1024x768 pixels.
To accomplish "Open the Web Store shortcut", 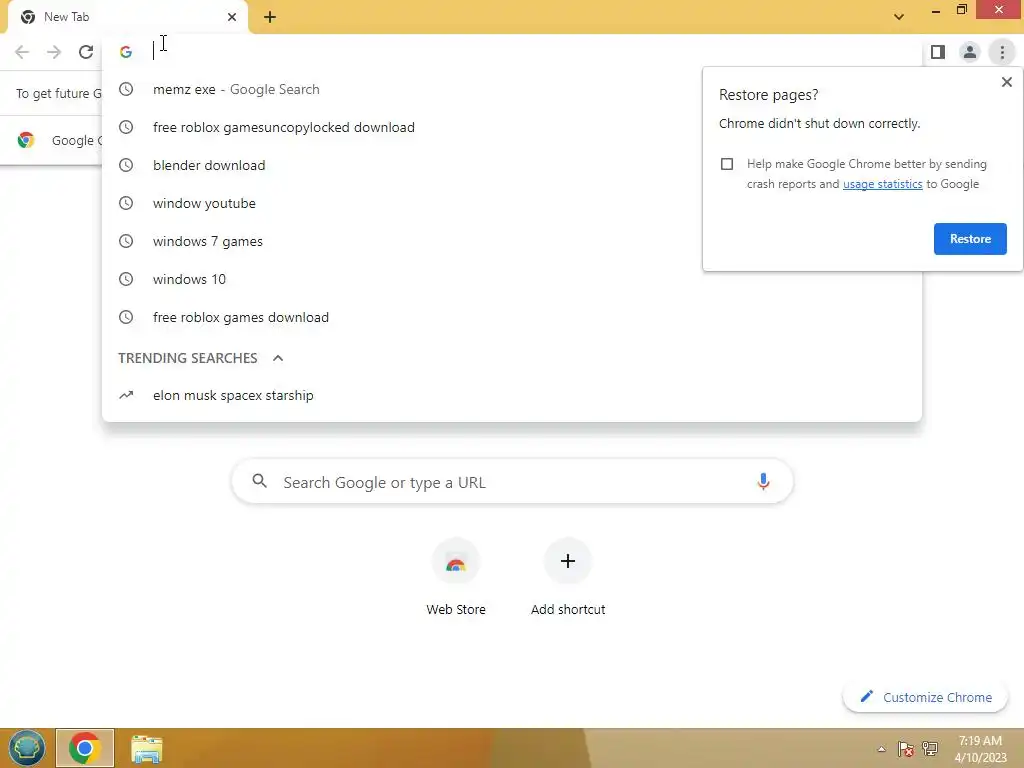I will (456, 577).
